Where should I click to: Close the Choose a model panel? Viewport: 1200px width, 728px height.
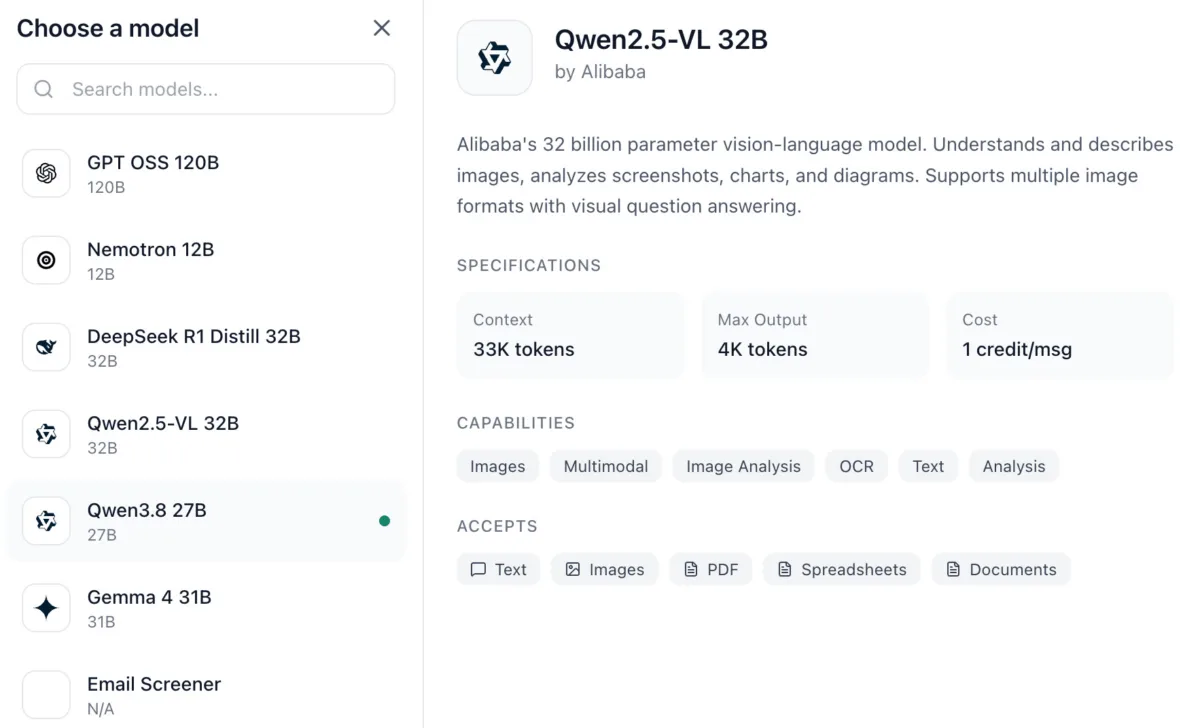click(x=381, y=28)
